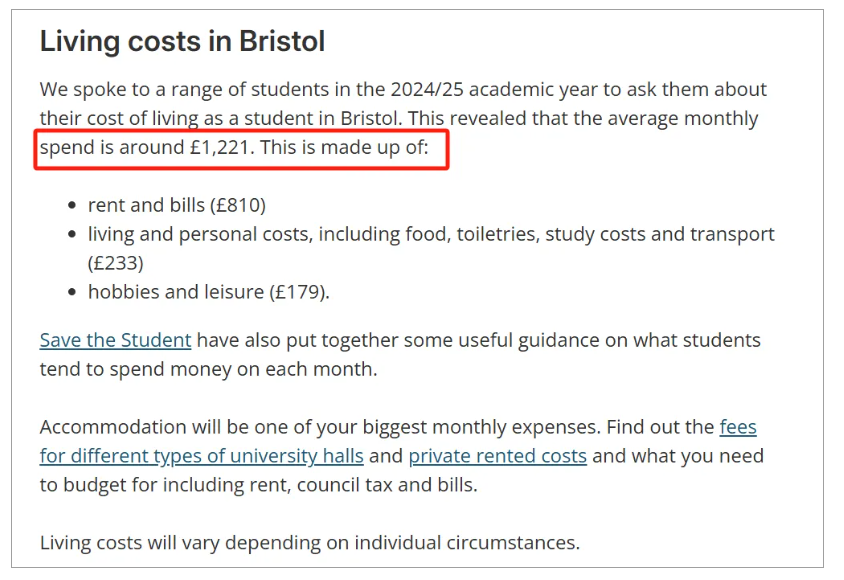844x580 pixels.
Task: Click the "This is made up of:" text
Action: click(x=343, y=148)
